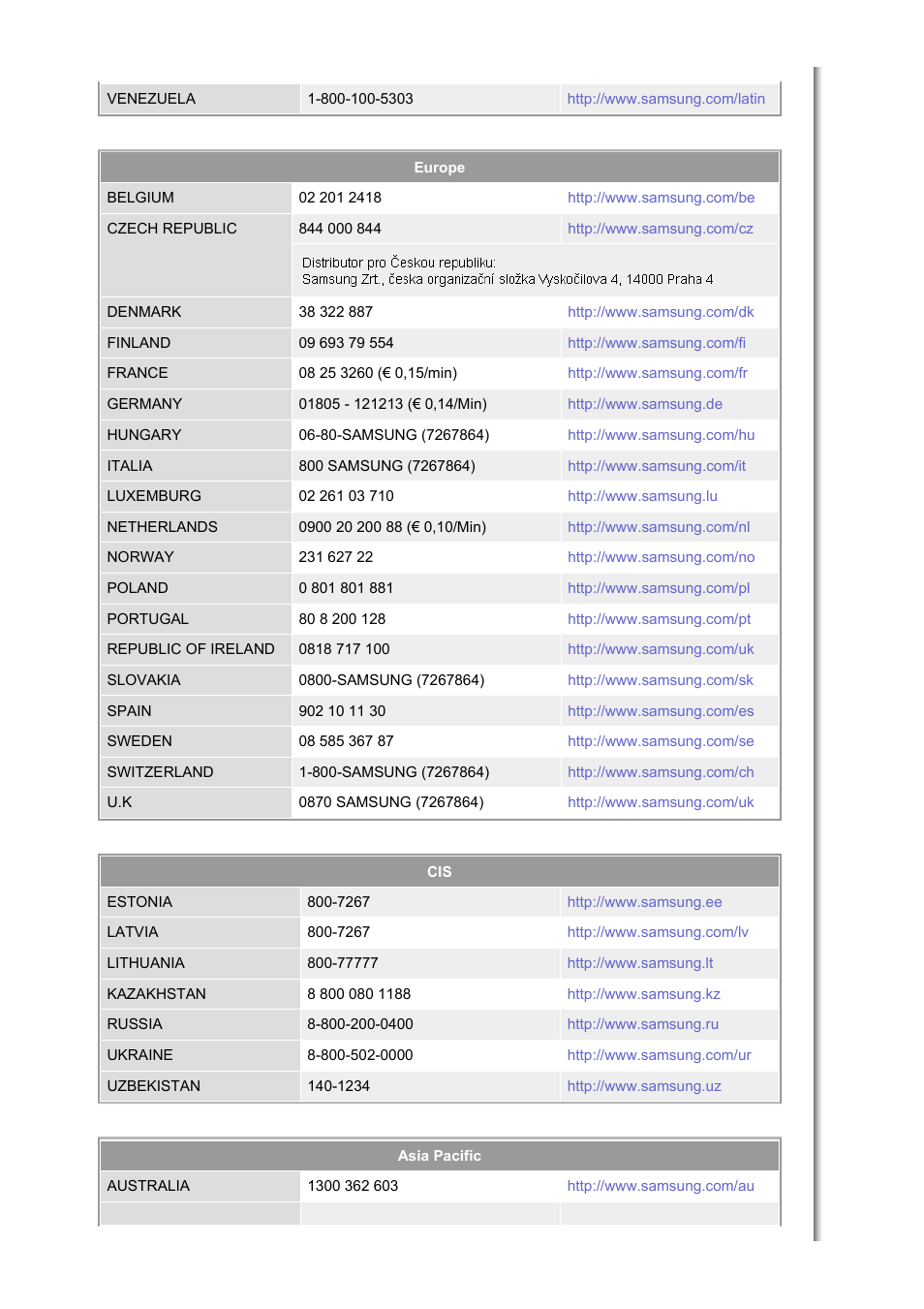Screen dimensions: 924x1309
Task: Follow the Sweden samsung.com/se link
Action: click(x=661, y=741)
